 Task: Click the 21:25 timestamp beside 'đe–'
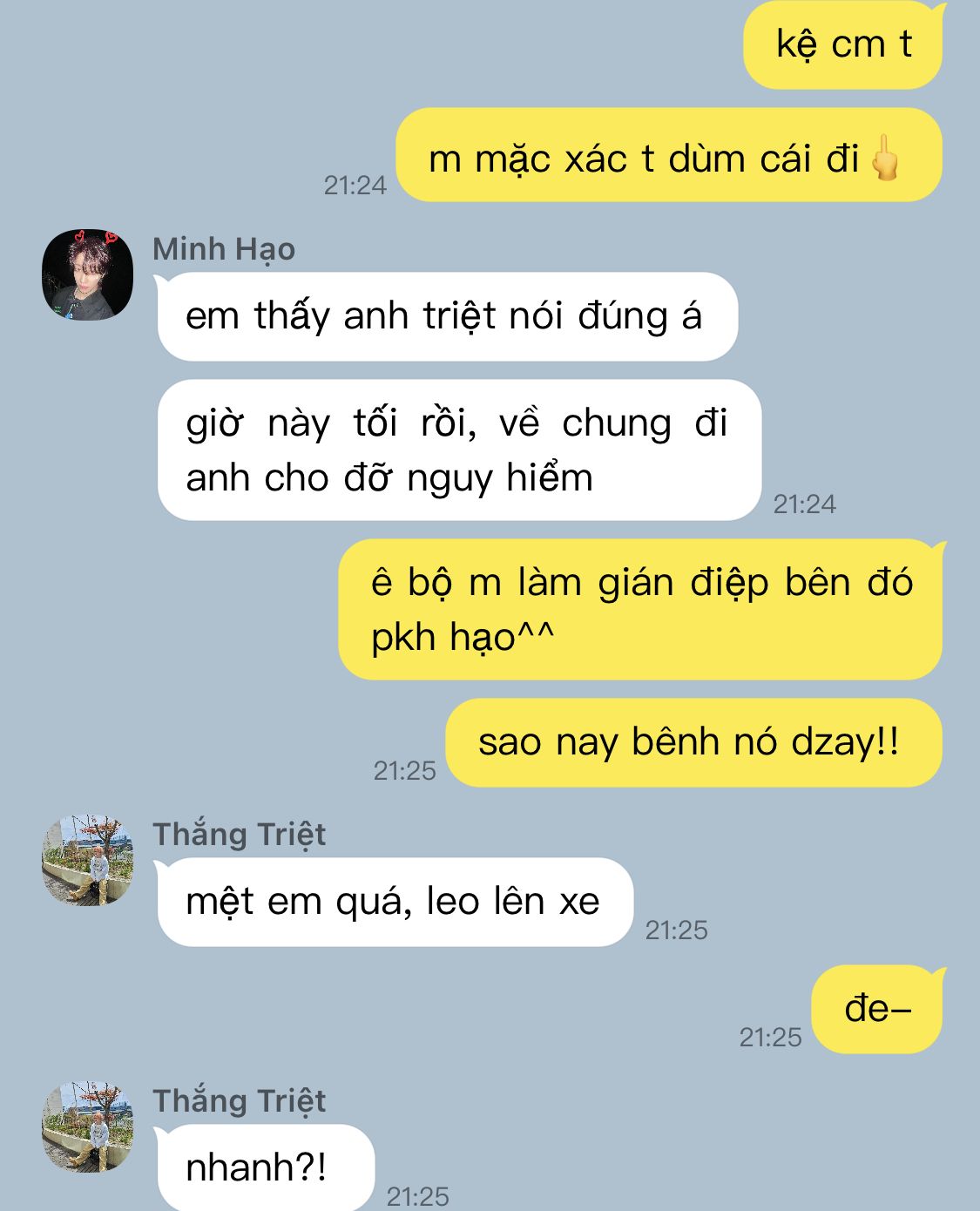[770, 1037]
